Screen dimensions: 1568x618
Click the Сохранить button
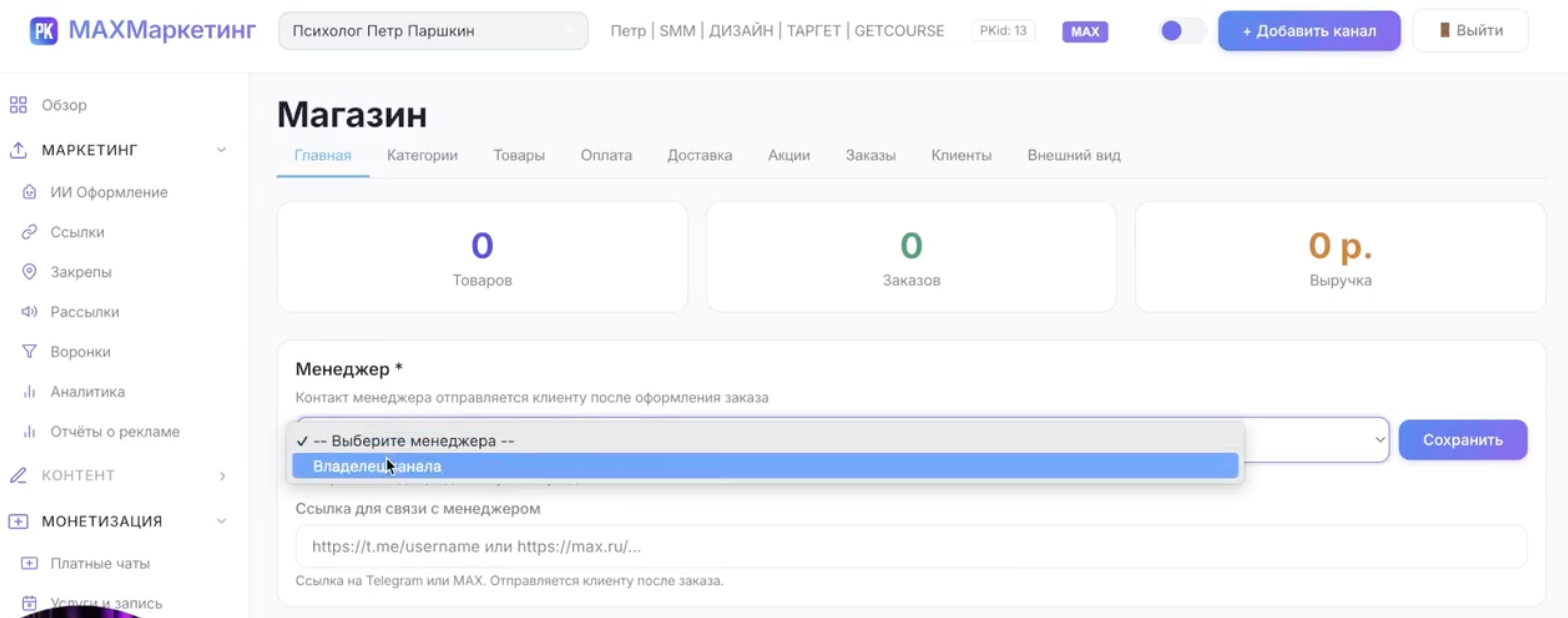1462,440
